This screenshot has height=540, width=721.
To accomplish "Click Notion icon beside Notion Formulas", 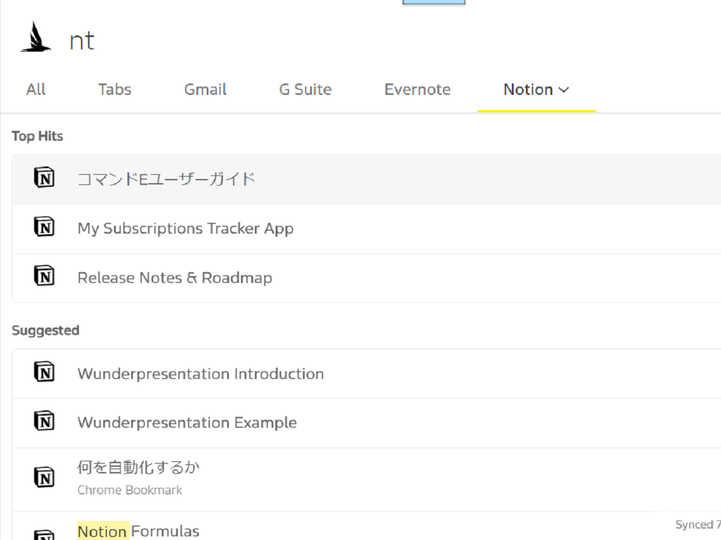I will click(x=44, y=534).
